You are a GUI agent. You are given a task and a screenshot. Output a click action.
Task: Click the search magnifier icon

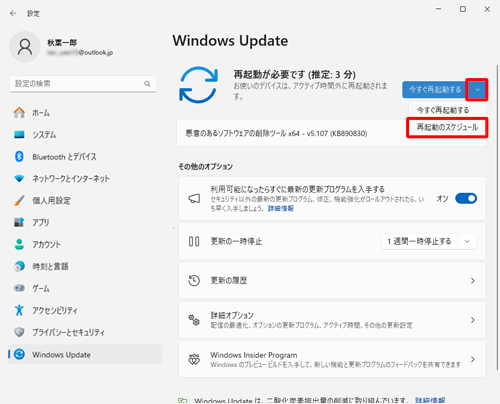tap(147, 84)
